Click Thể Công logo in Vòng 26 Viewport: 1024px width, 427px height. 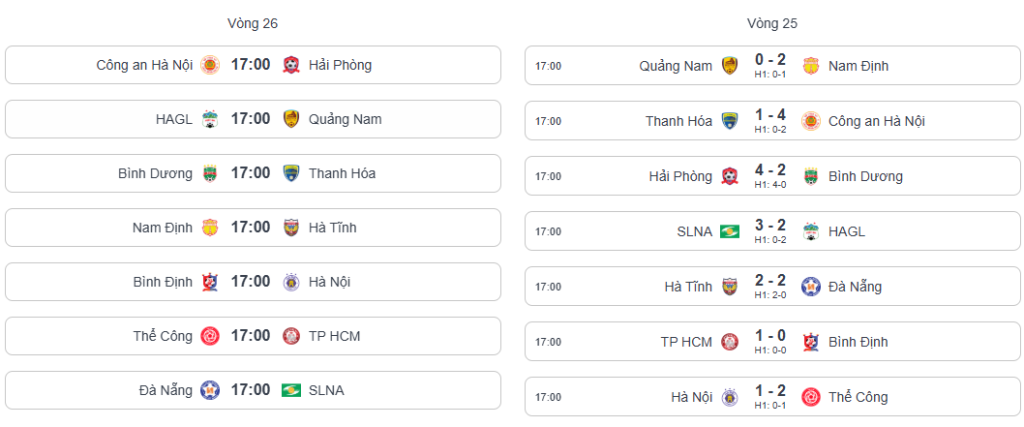[x=210, y=335]
